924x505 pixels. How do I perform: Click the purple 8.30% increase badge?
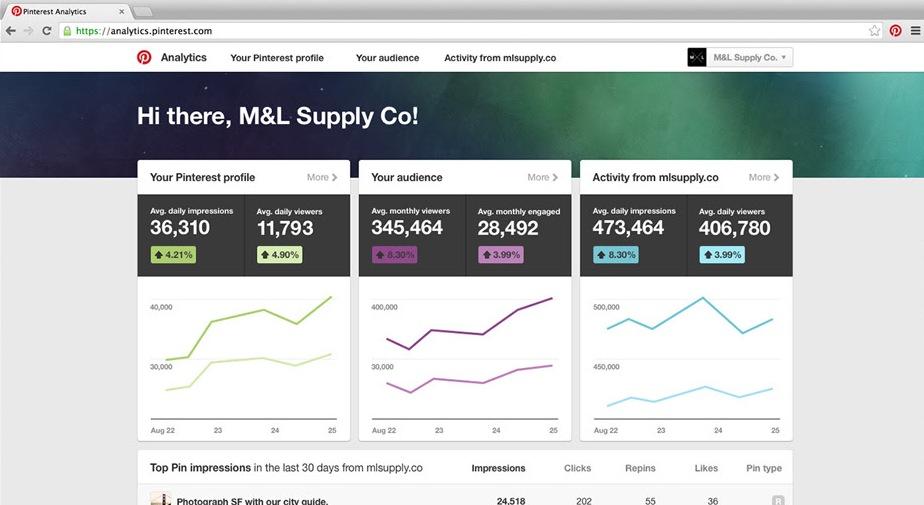394,255
